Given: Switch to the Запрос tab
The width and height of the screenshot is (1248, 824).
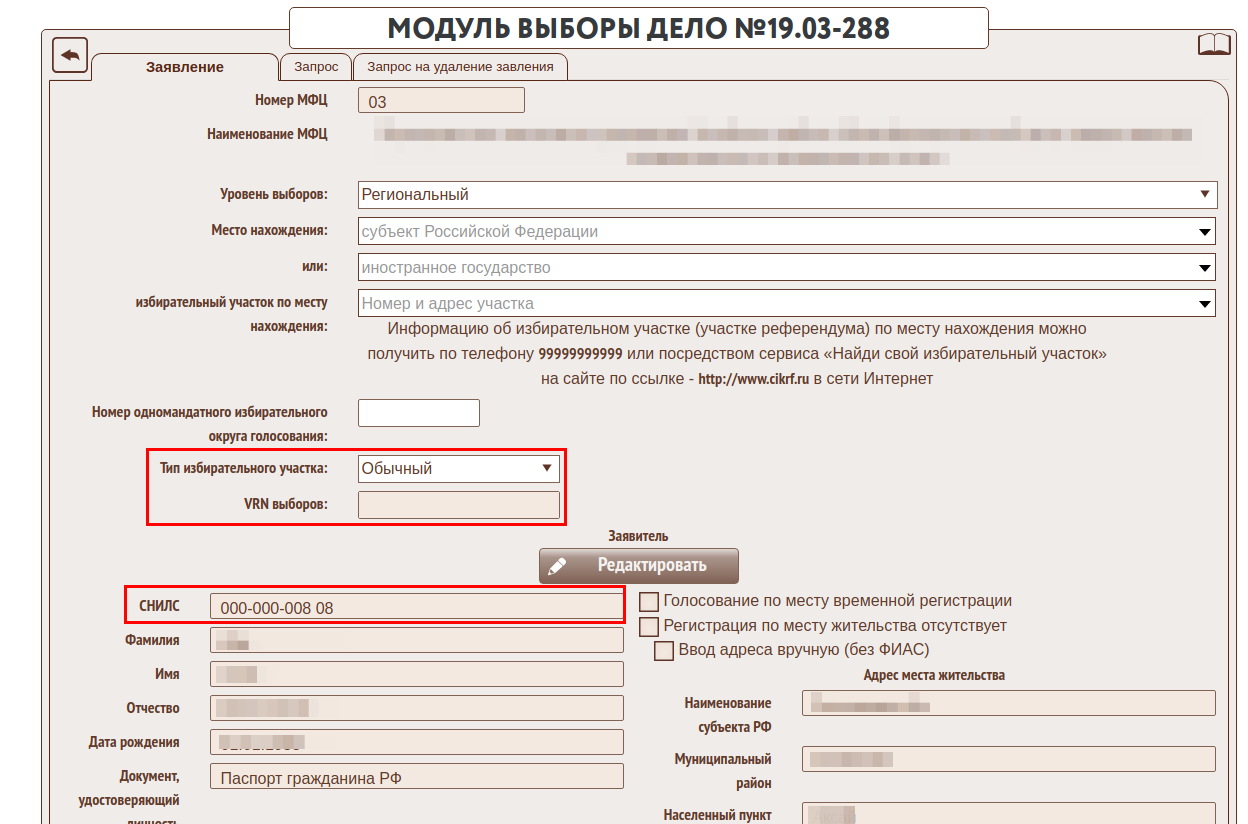Looking at the screenshot, I should click(x=316, y=67).
